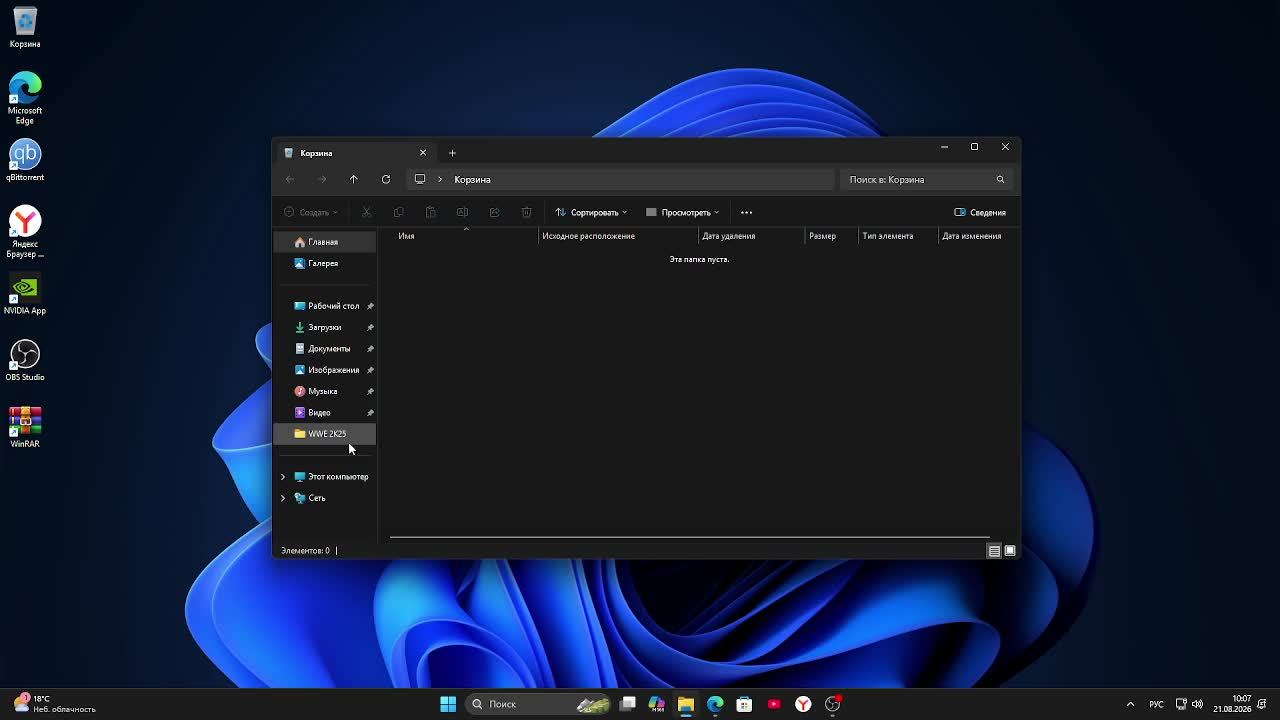
Task: Launch Microsoft Edge from the desktop
Action: 25,98
